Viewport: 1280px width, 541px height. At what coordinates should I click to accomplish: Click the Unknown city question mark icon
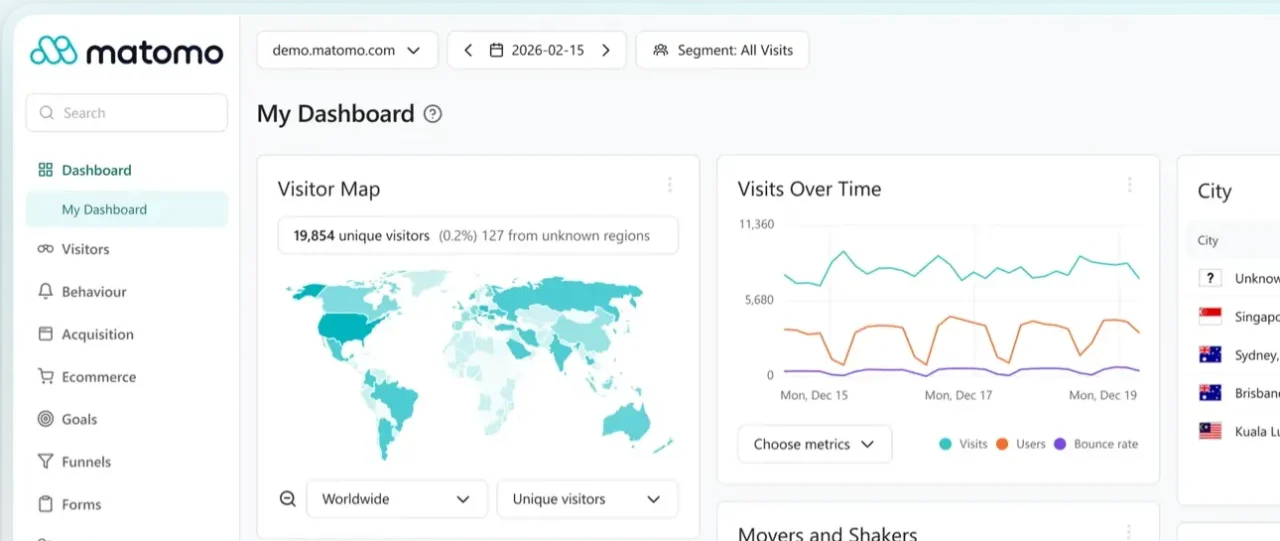(x=1210, y=278)
